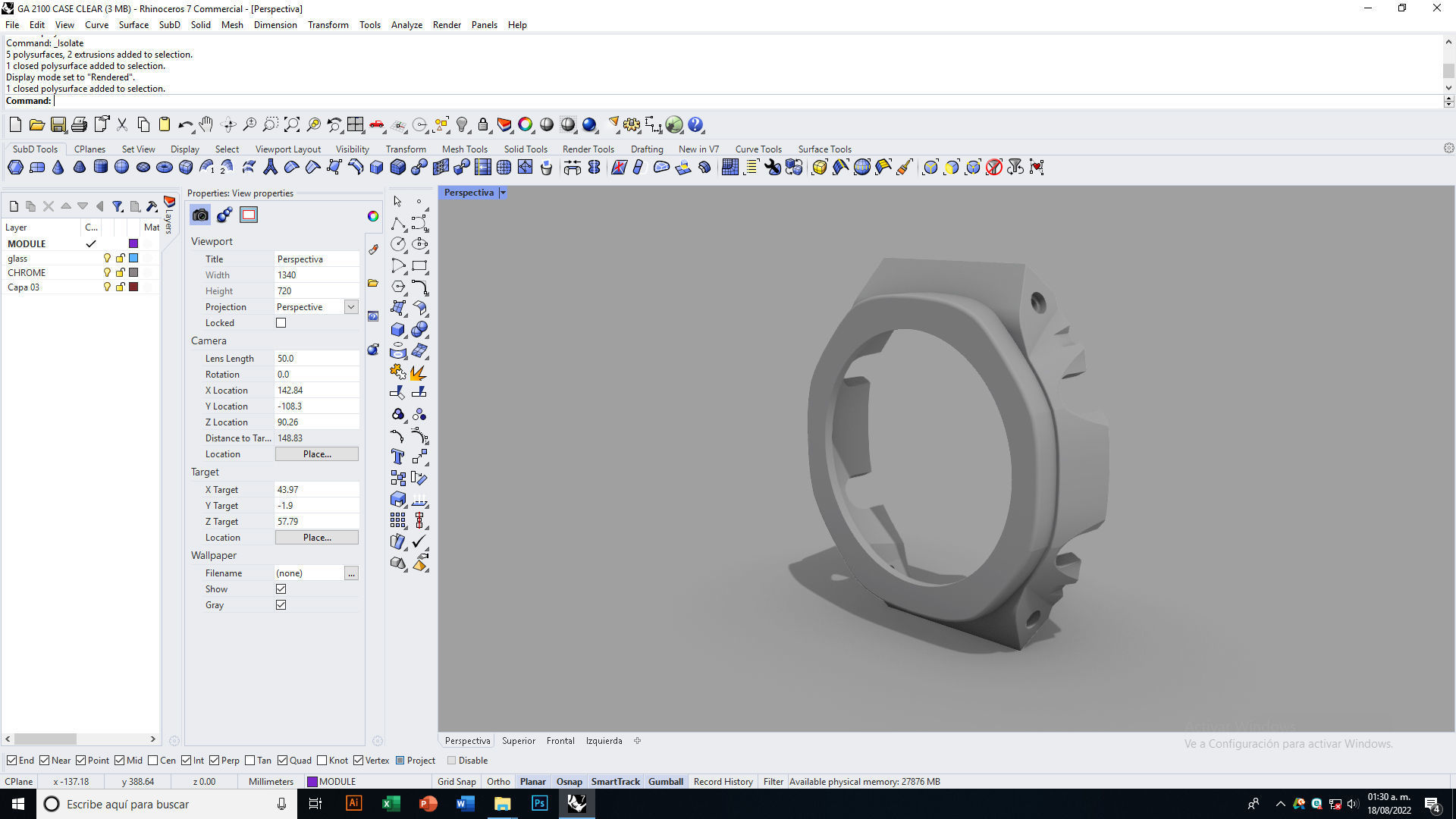Click the Undo arrow icon
1456x819 pixels.
coord(185,125)
